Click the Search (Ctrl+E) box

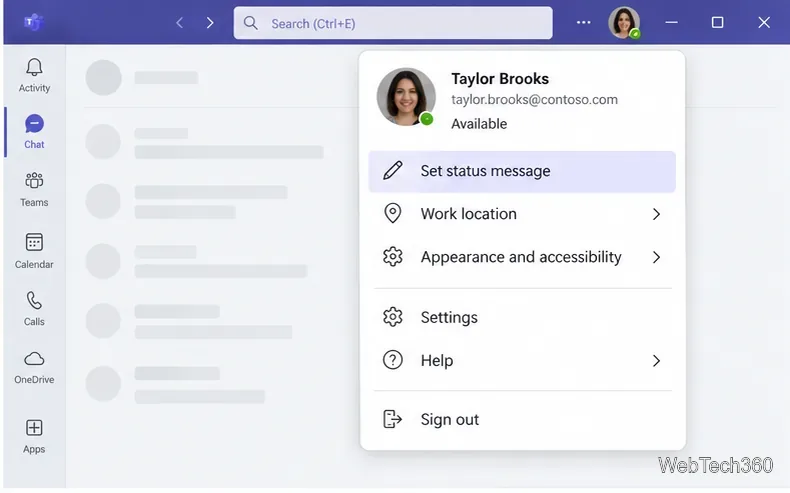click(393, 23)
